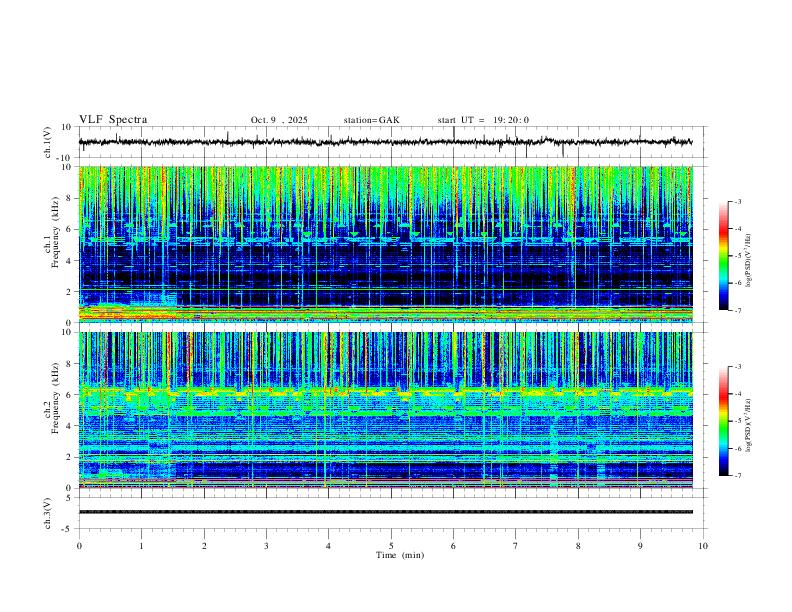The image size is (792, 612).
Task: Click the "-5" tick on ch.2 colorbar
Action: [737, 421]
